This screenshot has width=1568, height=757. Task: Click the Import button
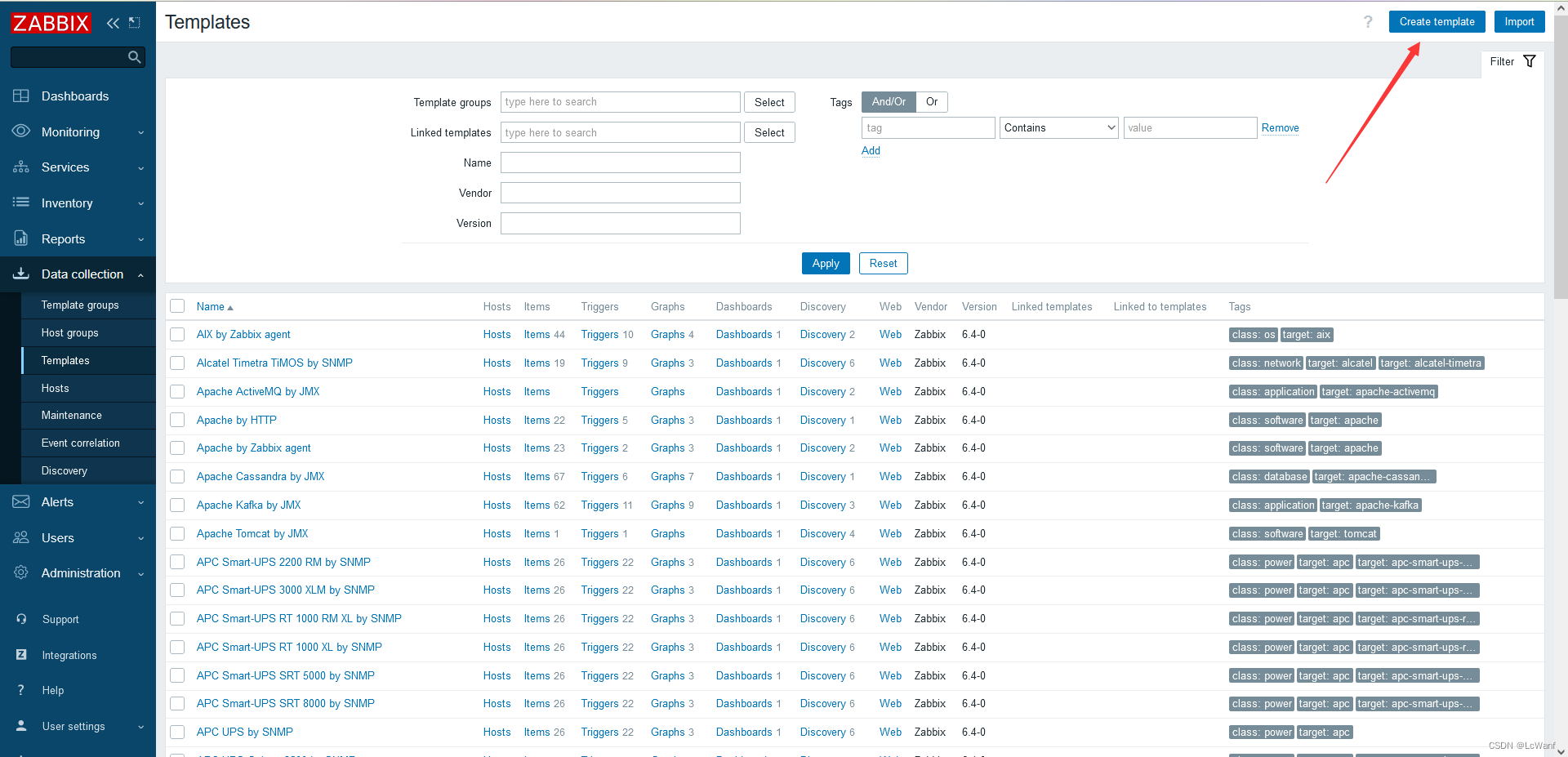[1519, 22]
